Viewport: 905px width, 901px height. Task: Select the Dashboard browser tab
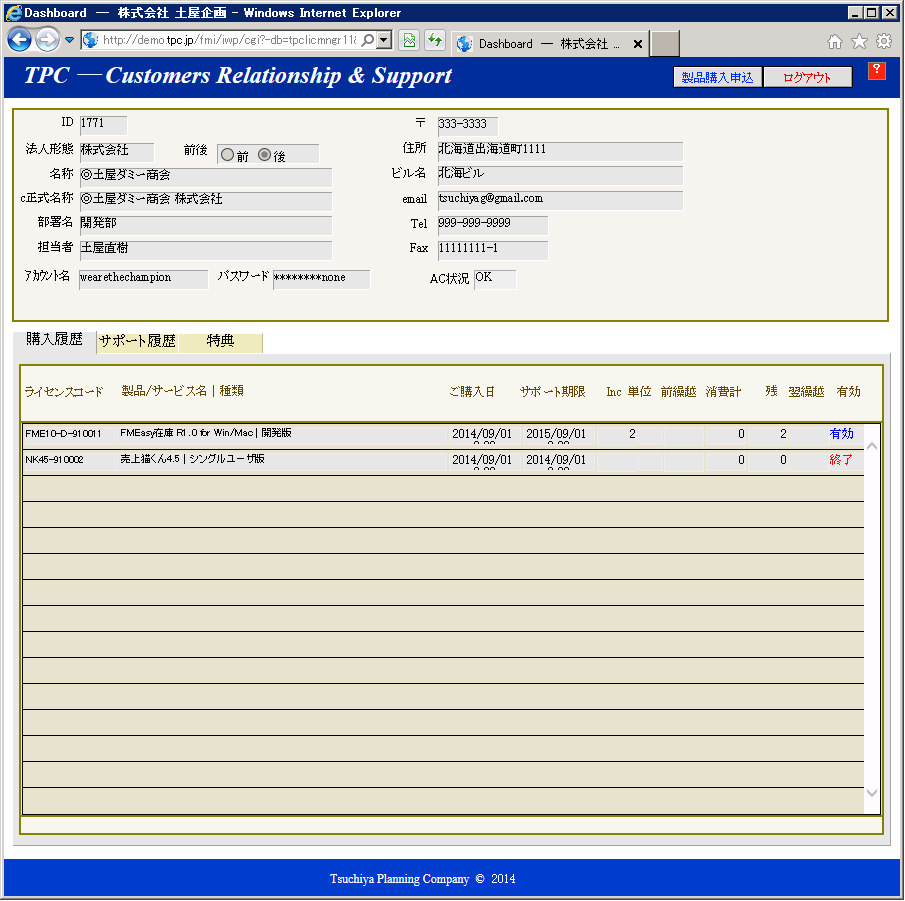click(548, 44)
